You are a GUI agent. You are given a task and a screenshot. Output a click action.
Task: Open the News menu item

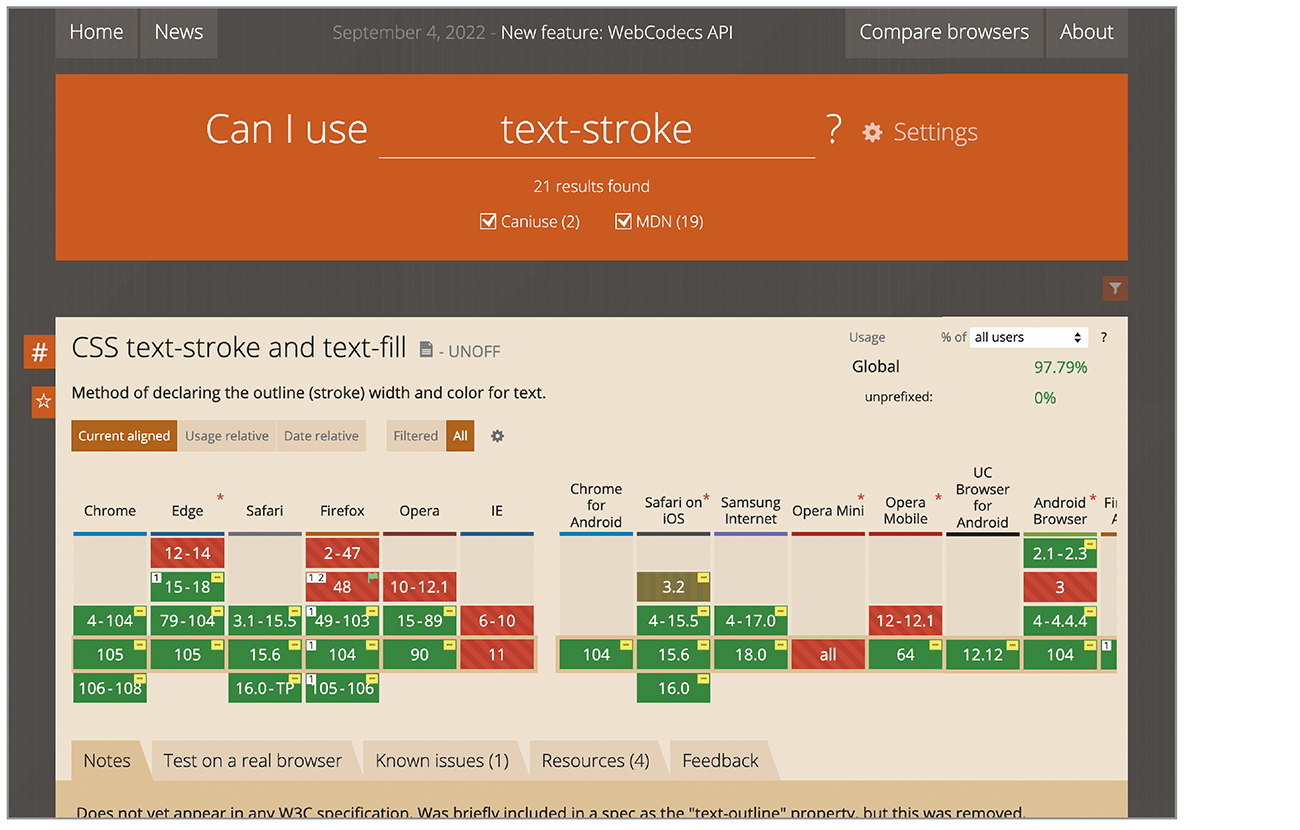tap(179, 32)
